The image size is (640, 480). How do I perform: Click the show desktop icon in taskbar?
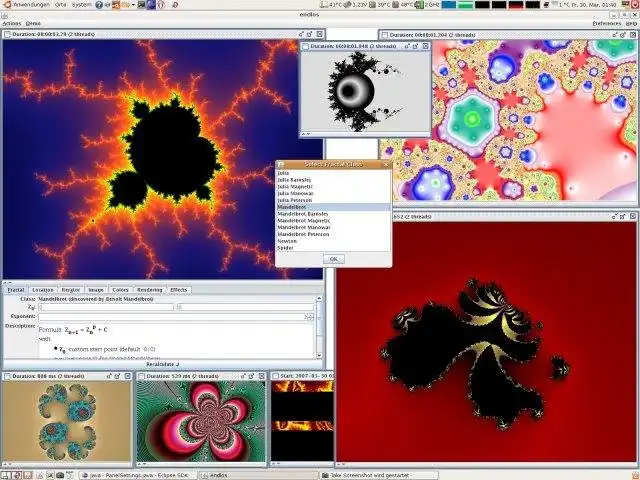click(7, 474)
